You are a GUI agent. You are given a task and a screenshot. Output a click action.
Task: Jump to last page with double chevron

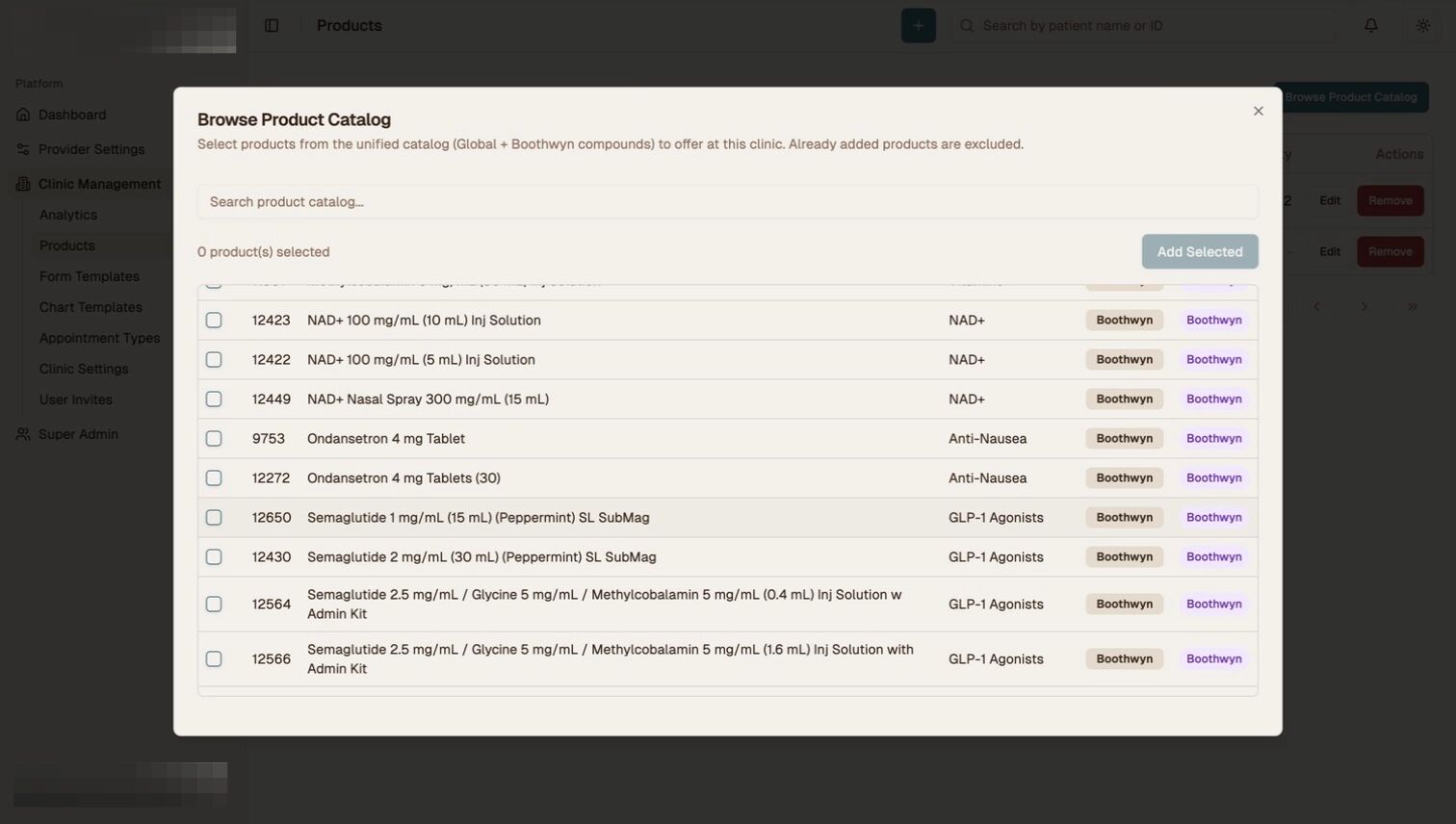coord(1412,307)
